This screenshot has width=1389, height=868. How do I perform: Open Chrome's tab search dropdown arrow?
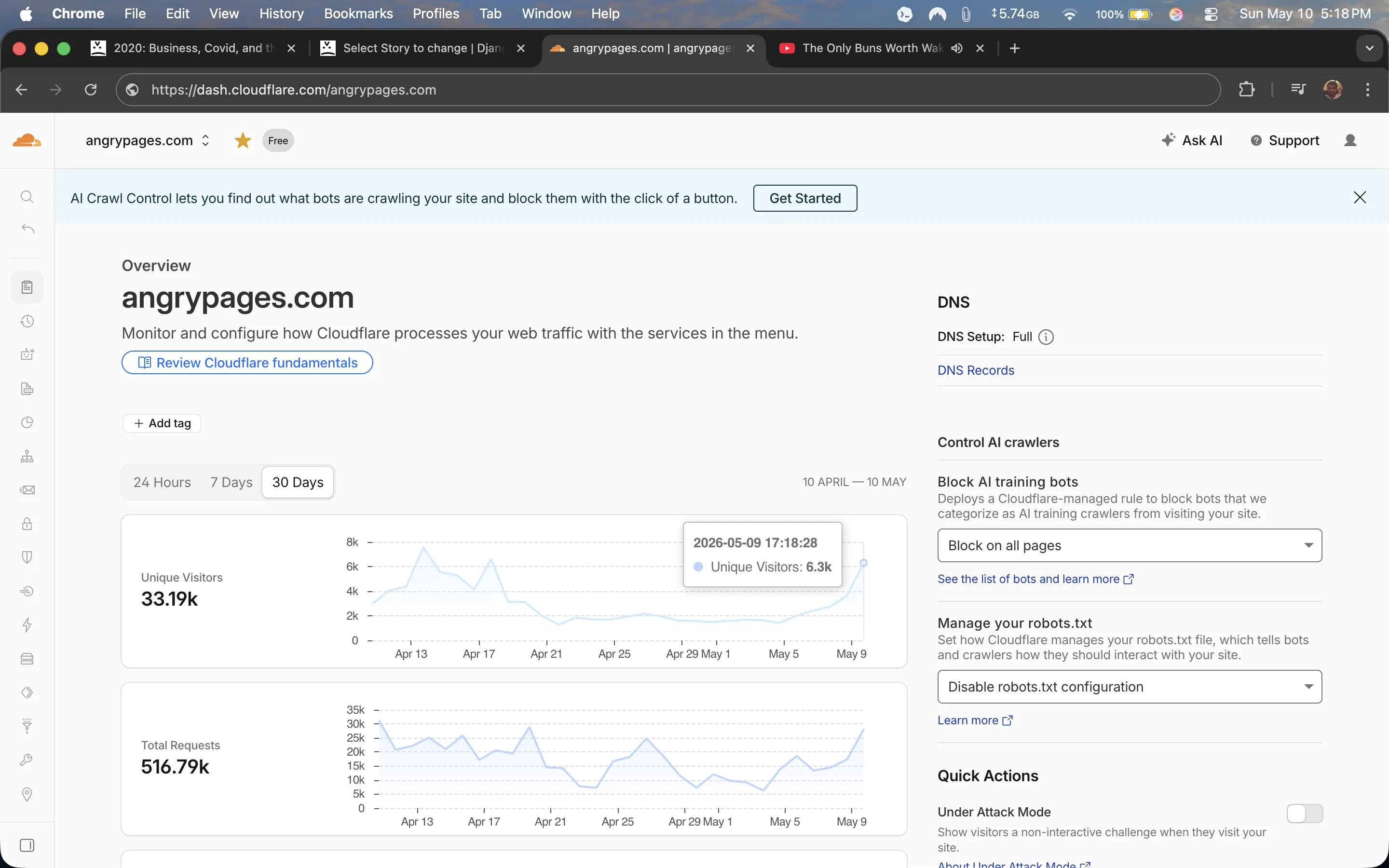click(1370, 48)
